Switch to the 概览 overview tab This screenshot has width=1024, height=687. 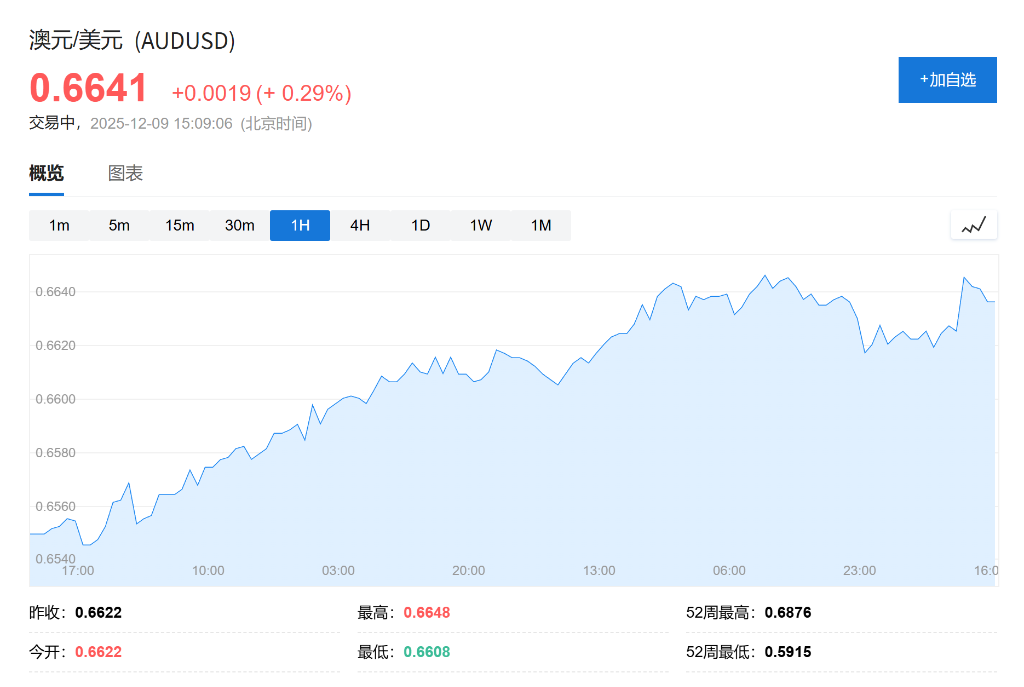(x=46, y=173)
